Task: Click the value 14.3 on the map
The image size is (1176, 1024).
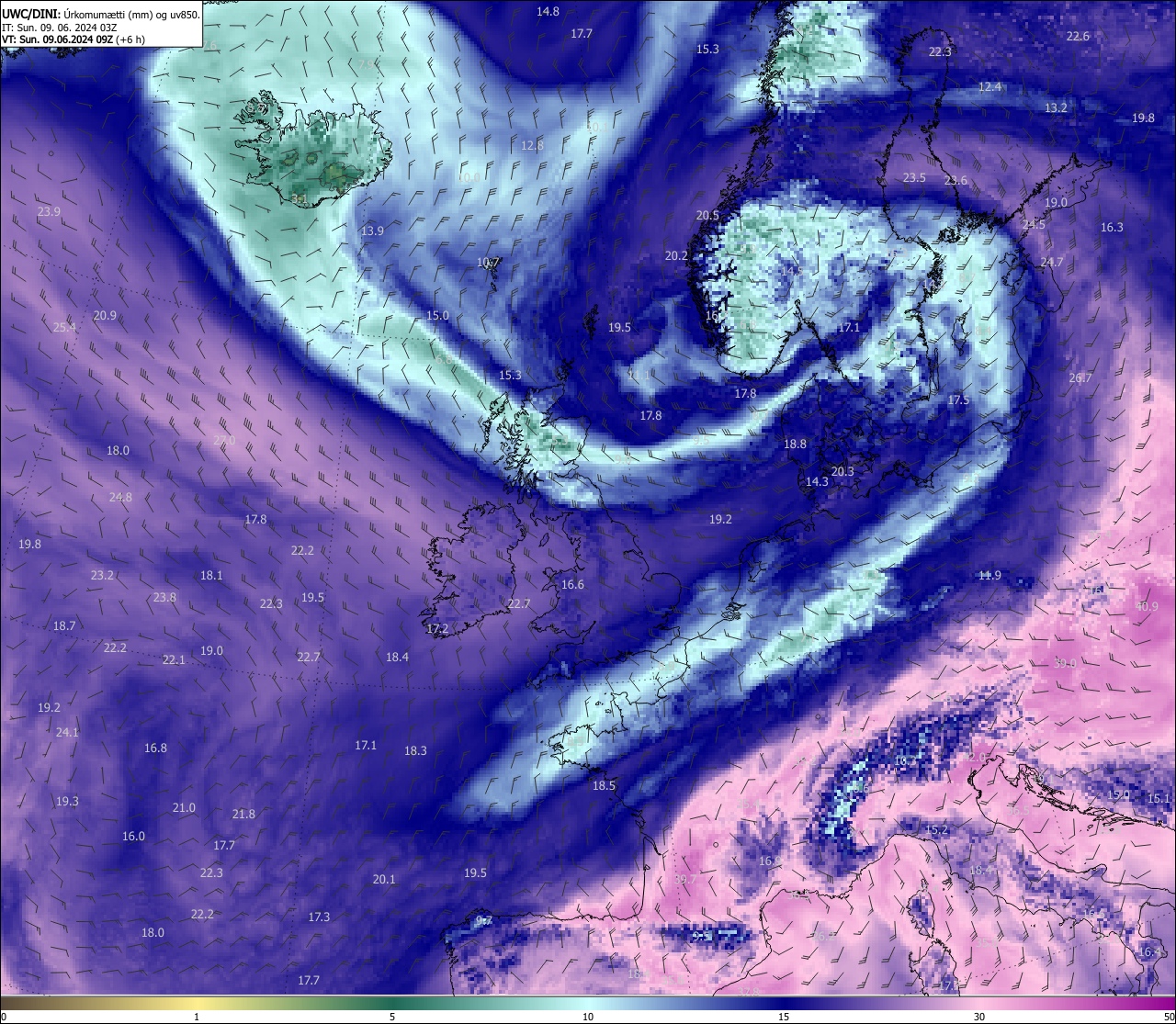Action: click(x=817, y=482)
